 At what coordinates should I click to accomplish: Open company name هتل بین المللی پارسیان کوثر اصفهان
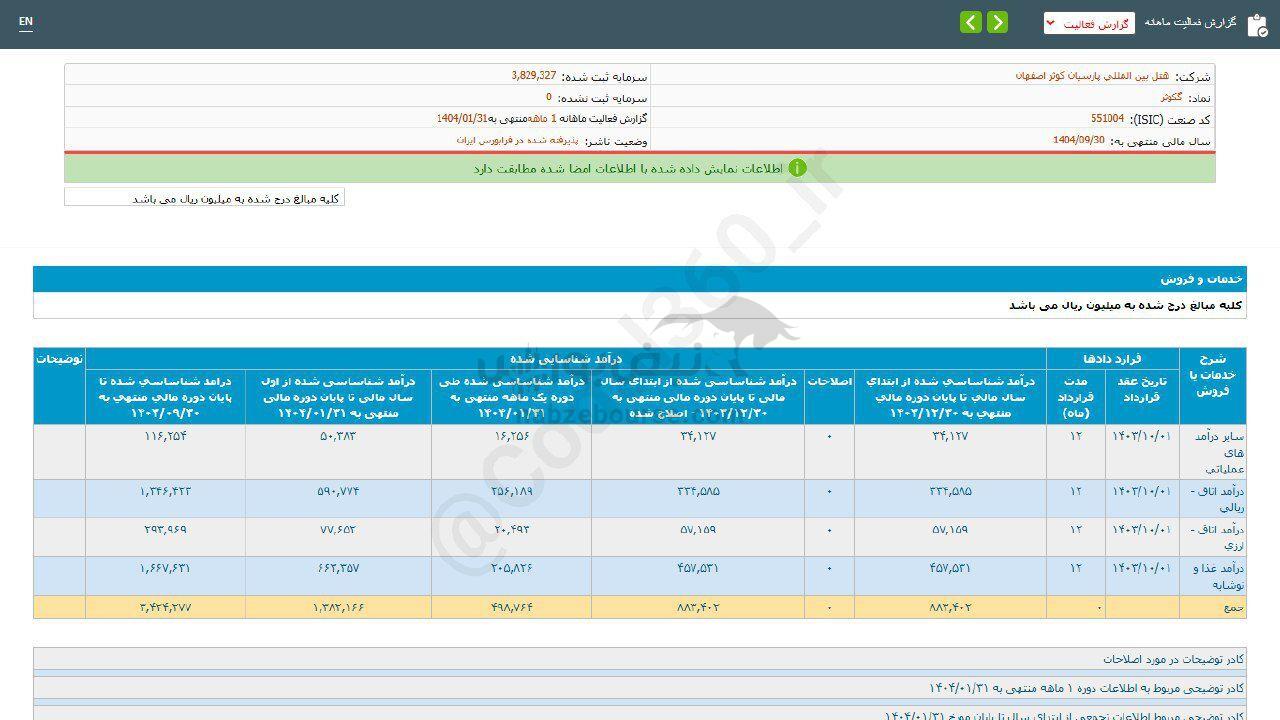1093,76
